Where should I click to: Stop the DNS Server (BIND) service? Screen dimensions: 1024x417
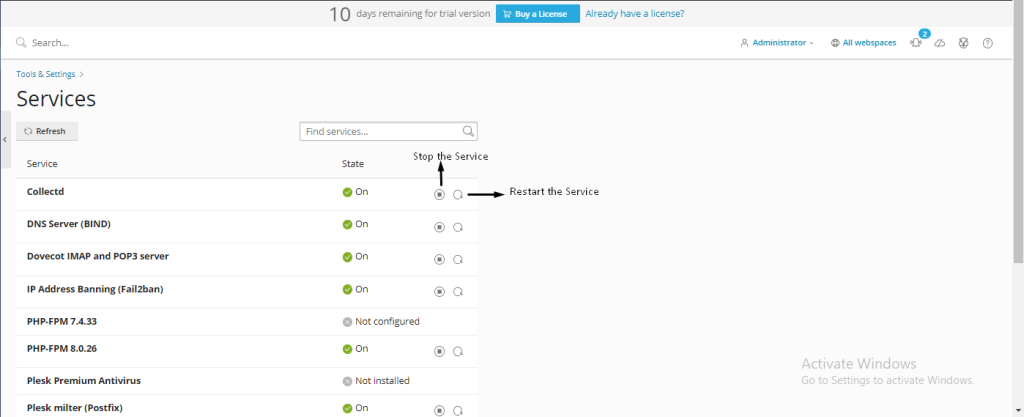tap(439, 227)
